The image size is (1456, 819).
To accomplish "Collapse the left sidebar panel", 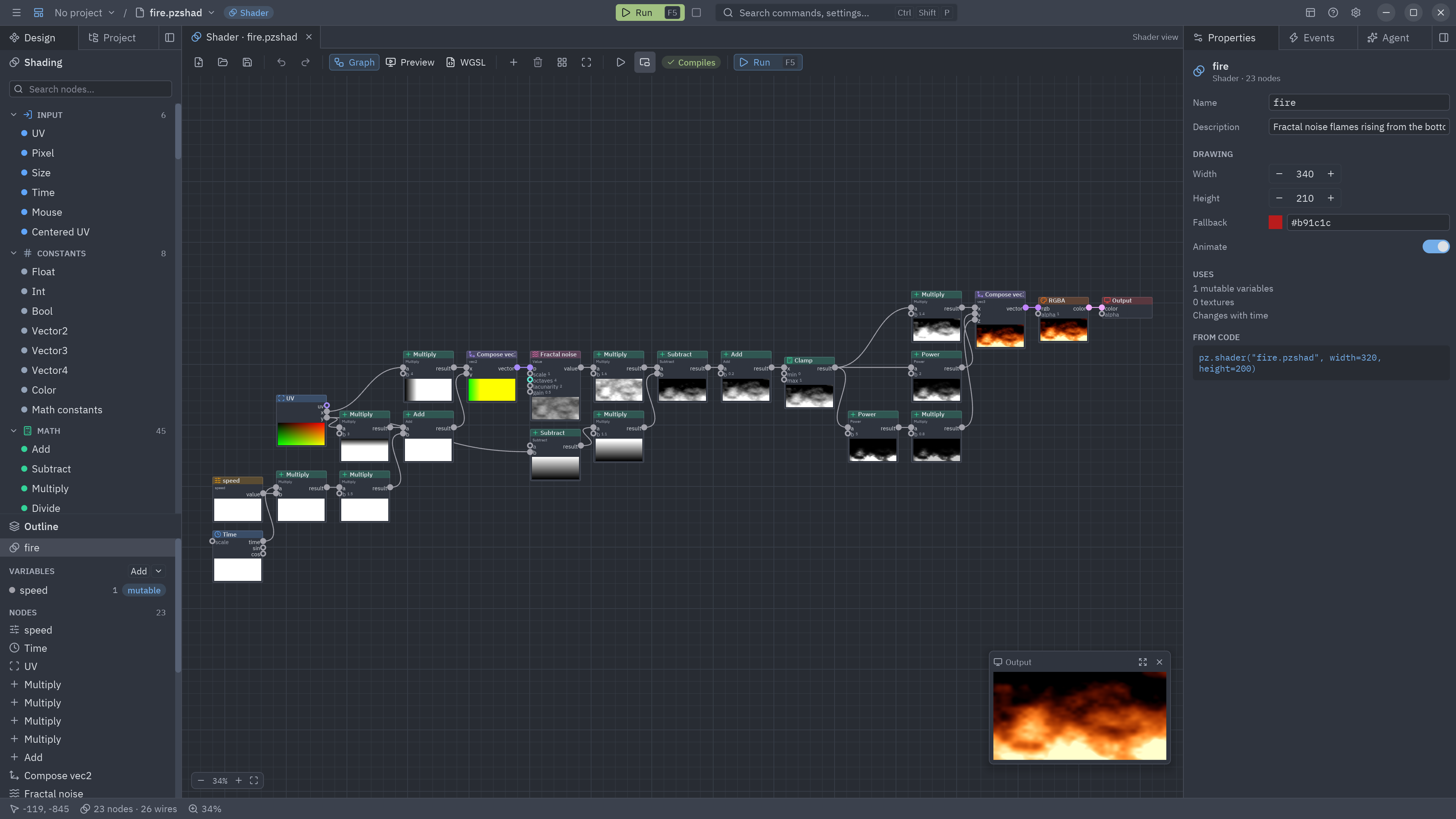I will tap(169, 37).
